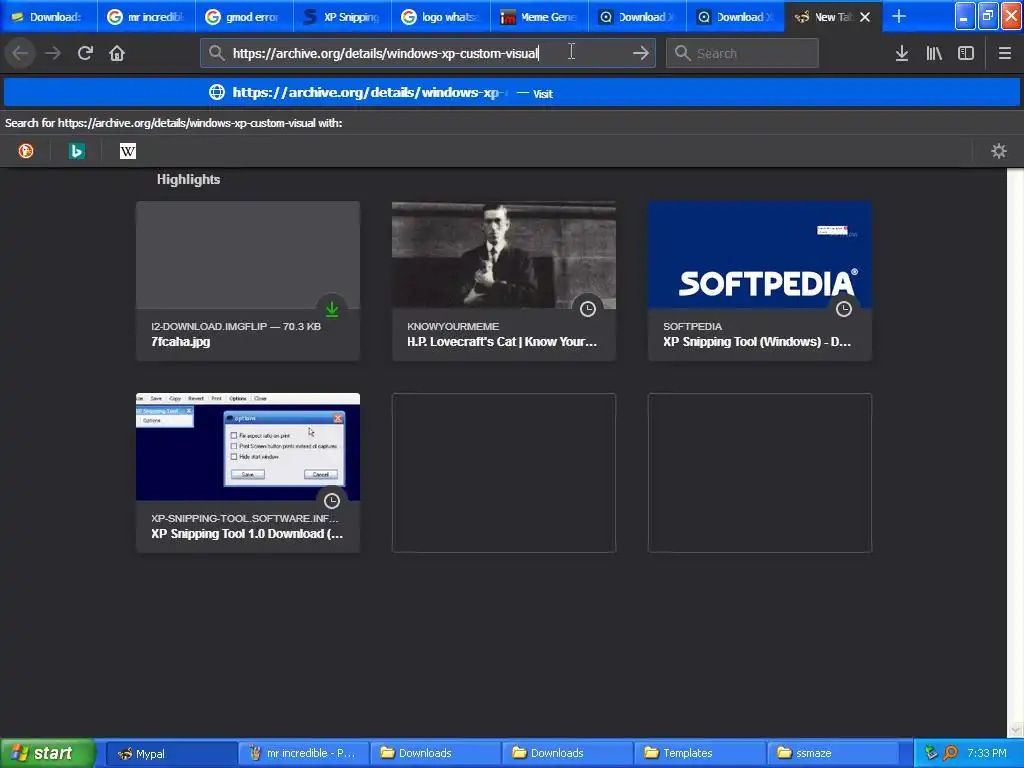Search with Bing engine icon
Screen dimensions: 1024x768
click(76, 151)
